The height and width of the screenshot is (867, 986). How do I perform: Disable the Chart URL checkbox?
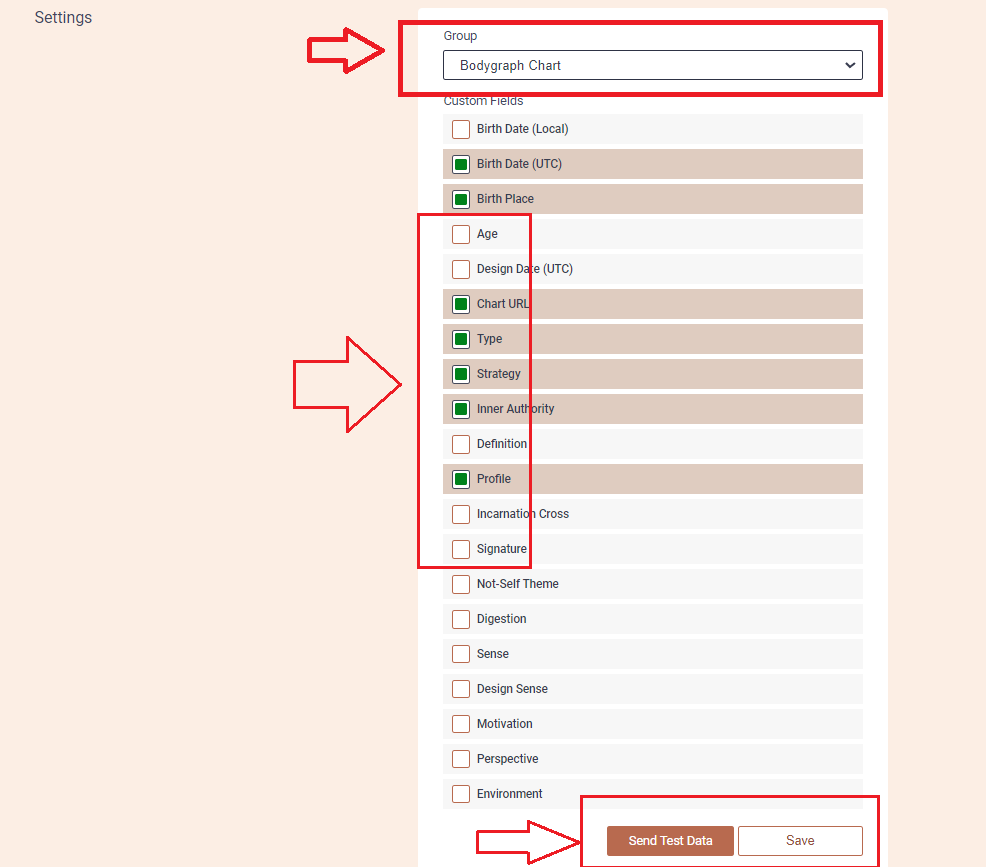click(x=461, y=304)
